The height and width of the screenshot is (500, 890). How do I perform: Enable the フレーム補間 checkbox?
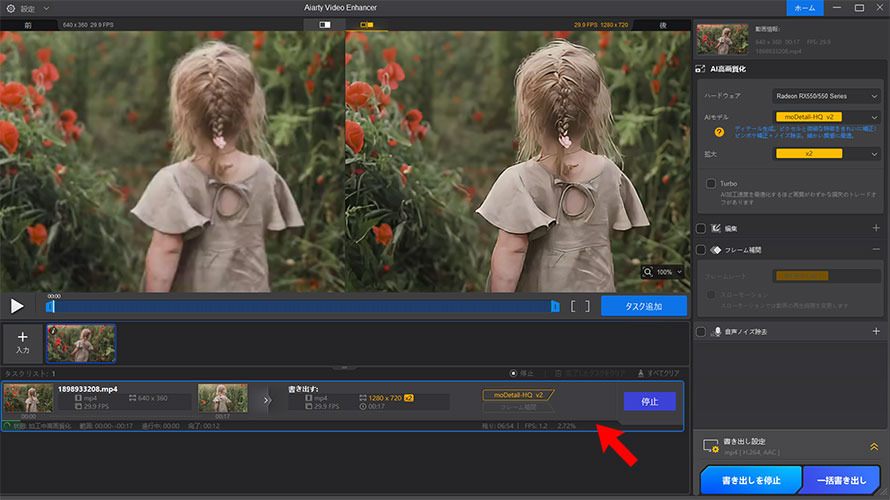pyautogui.click(x=701, y=250)
